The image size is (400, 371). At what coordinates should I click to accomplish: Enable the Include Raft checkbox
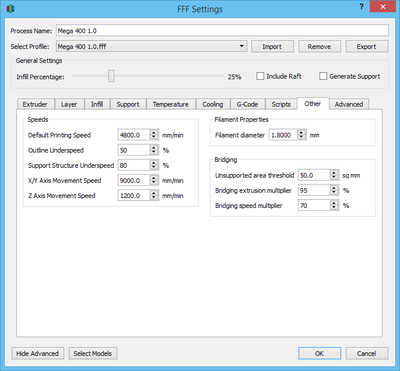click(x=260, y=76)
